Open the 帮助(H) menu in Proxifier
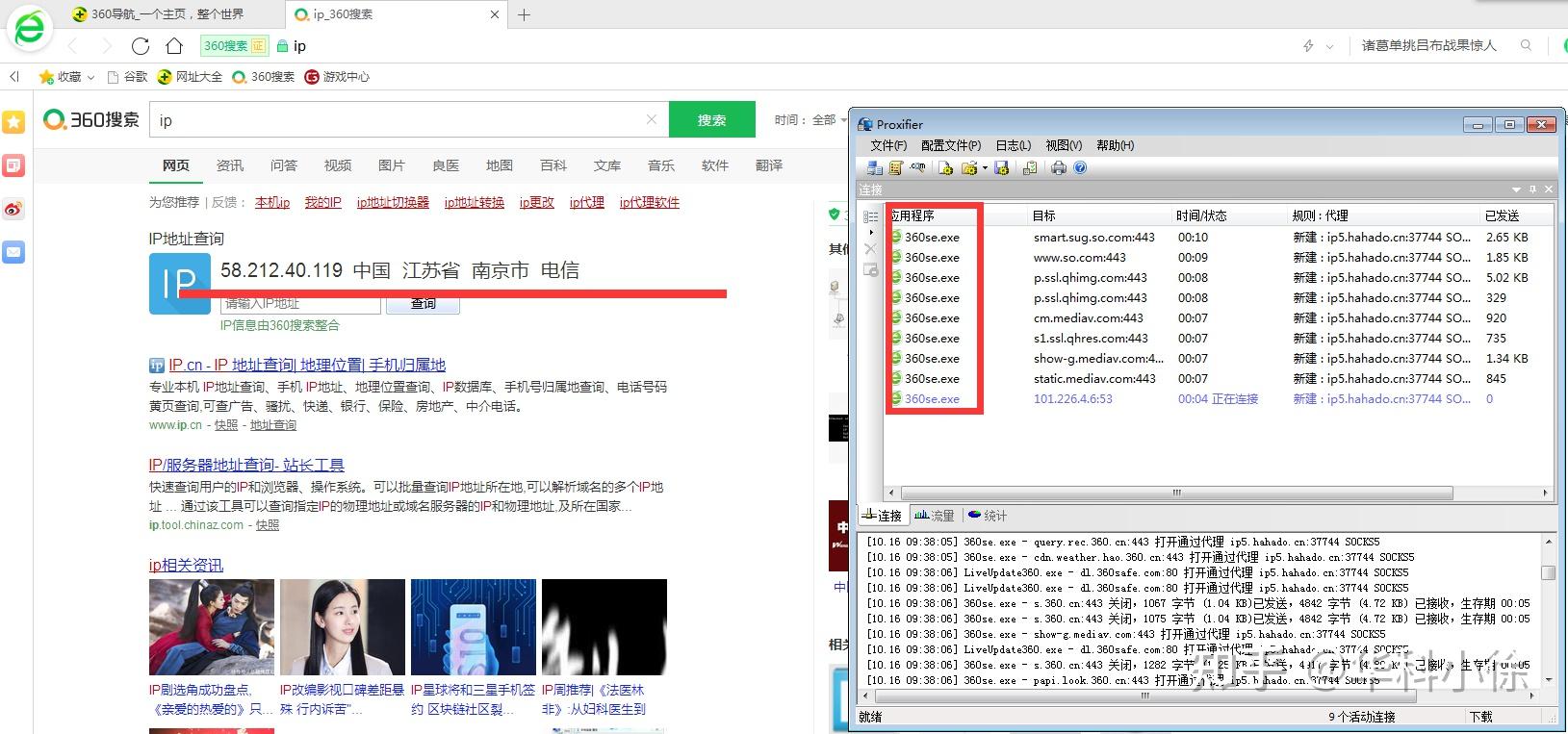This screenshot has height=734, width=1568. [1115, 145]
